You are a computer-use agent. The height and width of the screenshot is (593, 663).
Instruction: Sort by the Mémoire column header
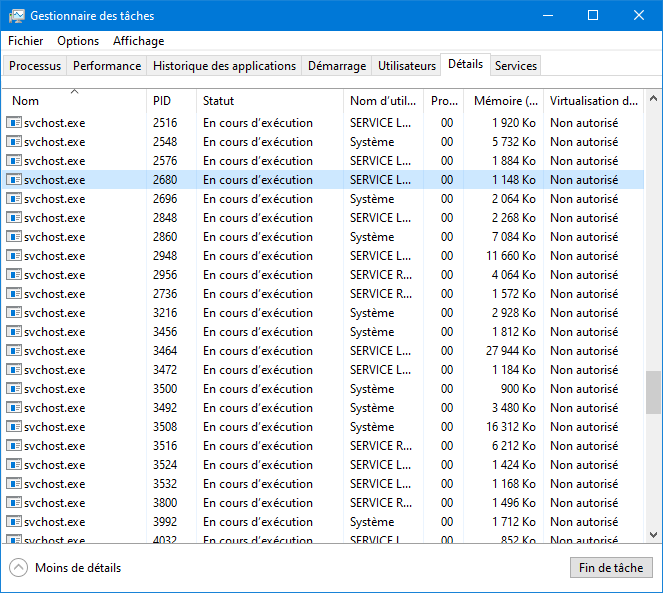coord(503,101)
